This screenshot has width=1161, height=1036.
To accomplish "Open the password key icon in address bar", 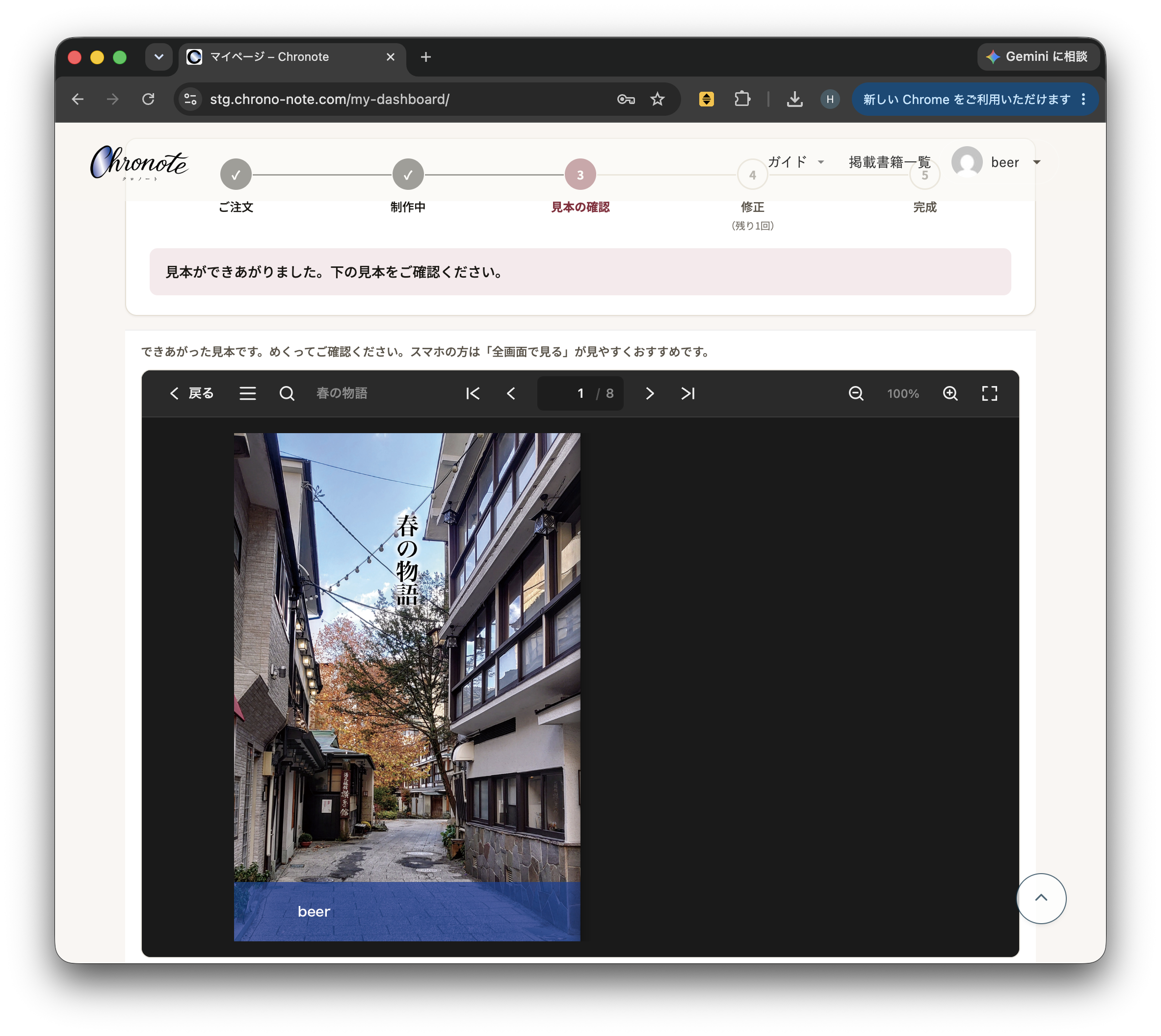I will coord(626,99).
